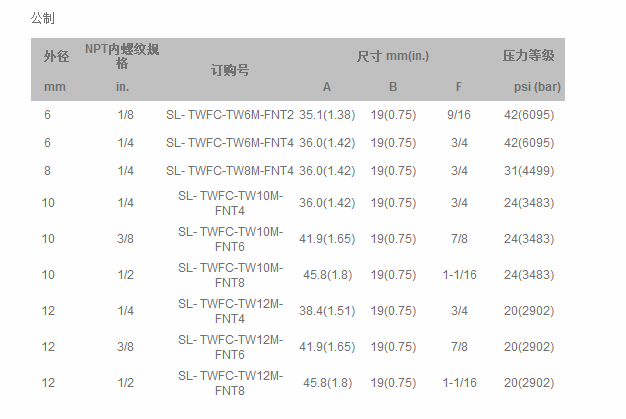The image size is (626, 419).
Task: Select the 公制 heading text
Action: tap(42, 18)
